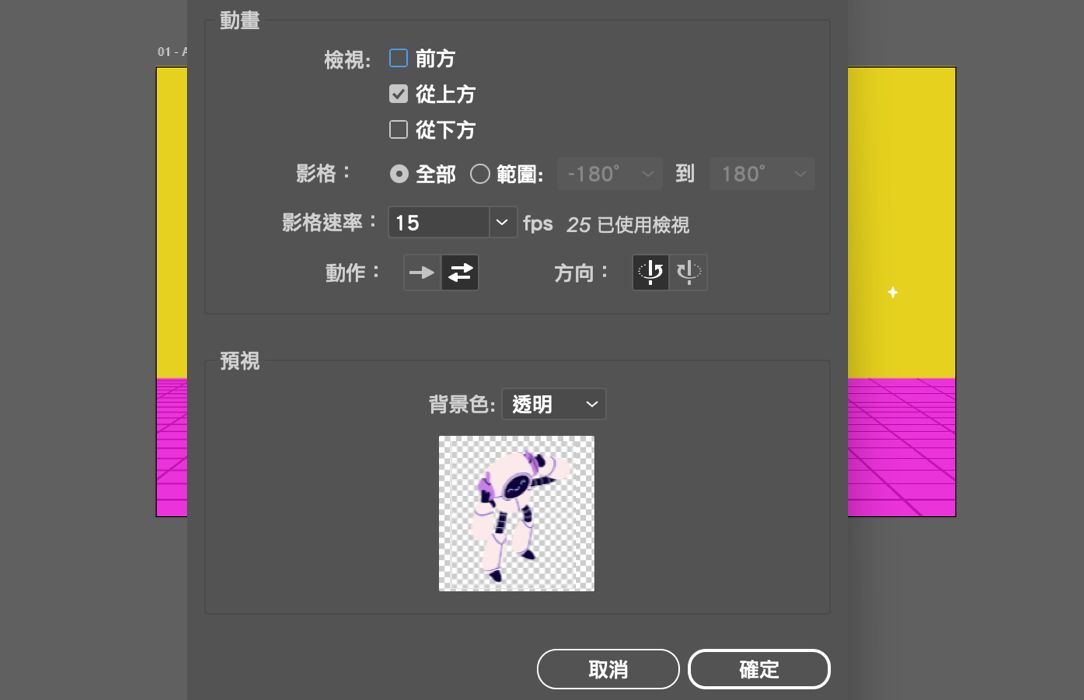The image size is (1084, 700).
Task: Open the frame rate fps dropdown
Action: click(x=501, y=222)
